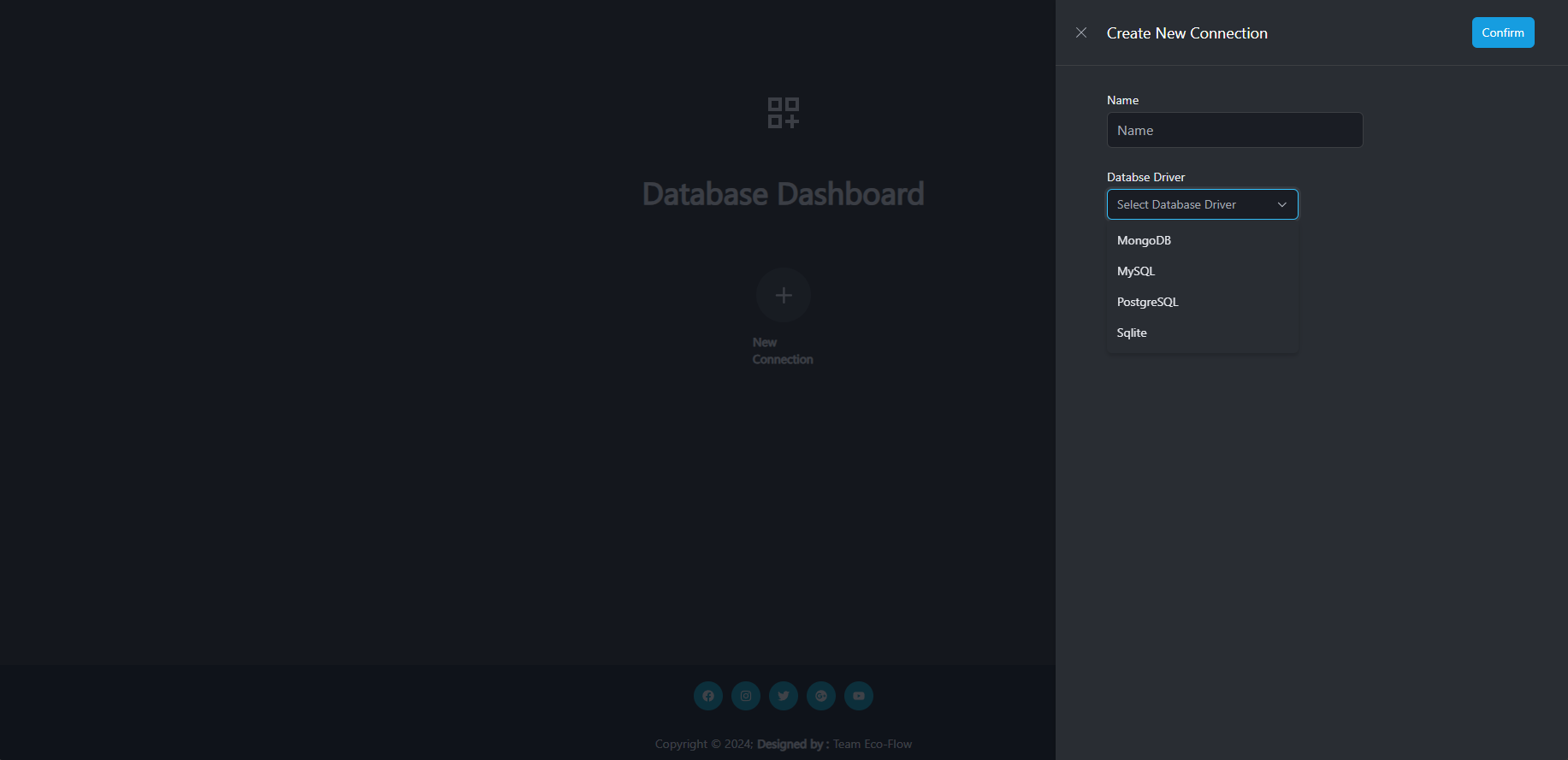Close the Create New Connection drawer
The height and width of the screenshot is (760, 1568).
click(x=1081, y=32)
